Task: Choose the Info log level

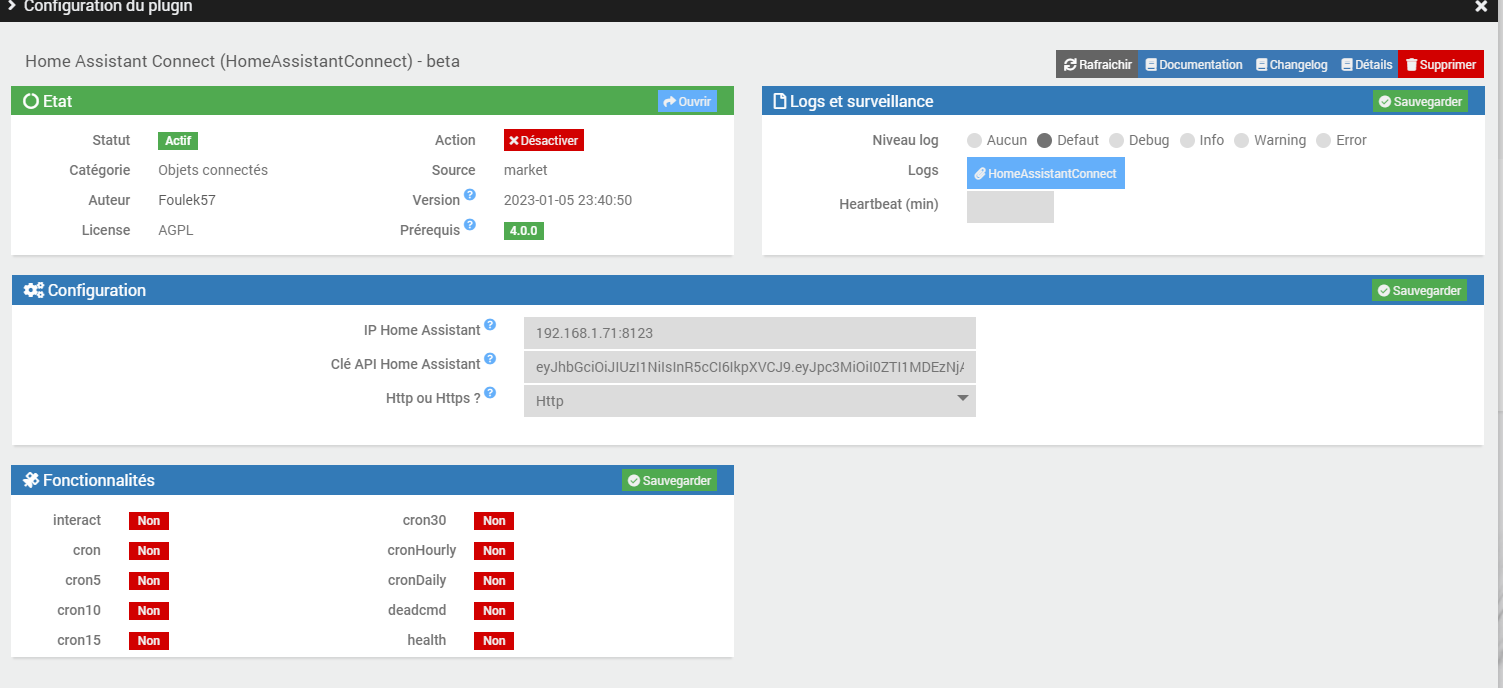Action: [1187, 140]
